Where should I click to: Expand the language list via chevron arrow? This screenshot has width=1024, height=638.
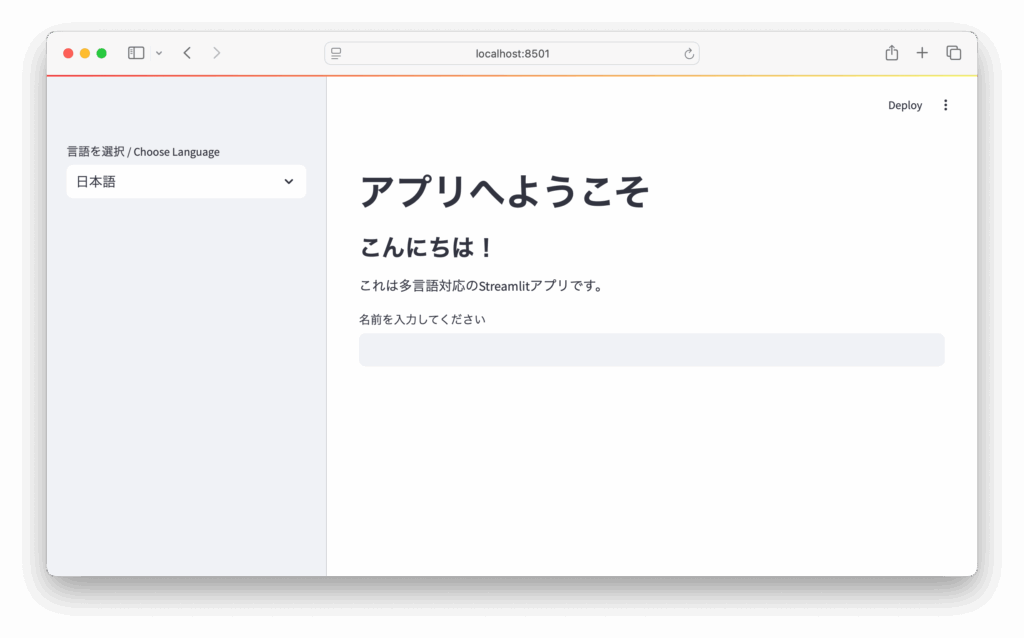tap(289, 182)
